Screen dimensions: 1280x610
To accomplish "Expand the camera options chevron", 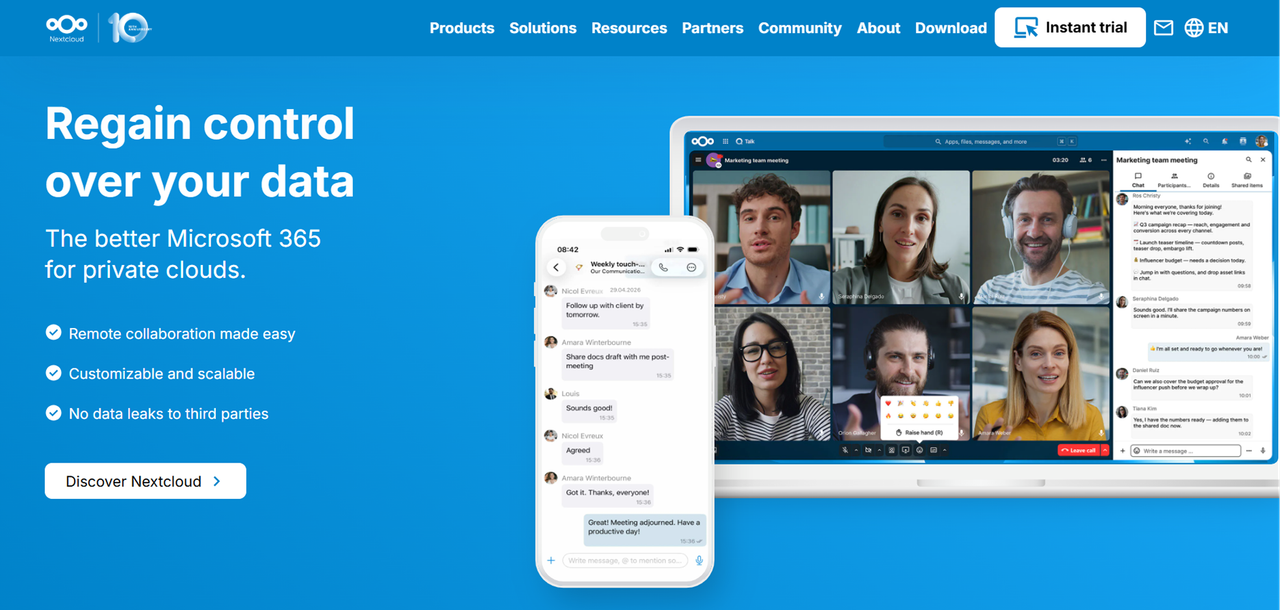I will pyautogui.click(x=880, y=450).
